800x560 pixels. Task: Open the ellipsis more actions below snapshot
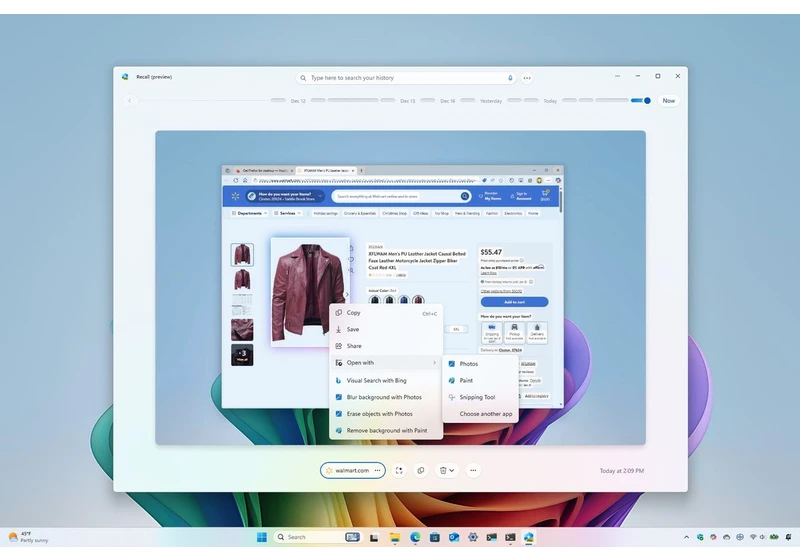473,470
